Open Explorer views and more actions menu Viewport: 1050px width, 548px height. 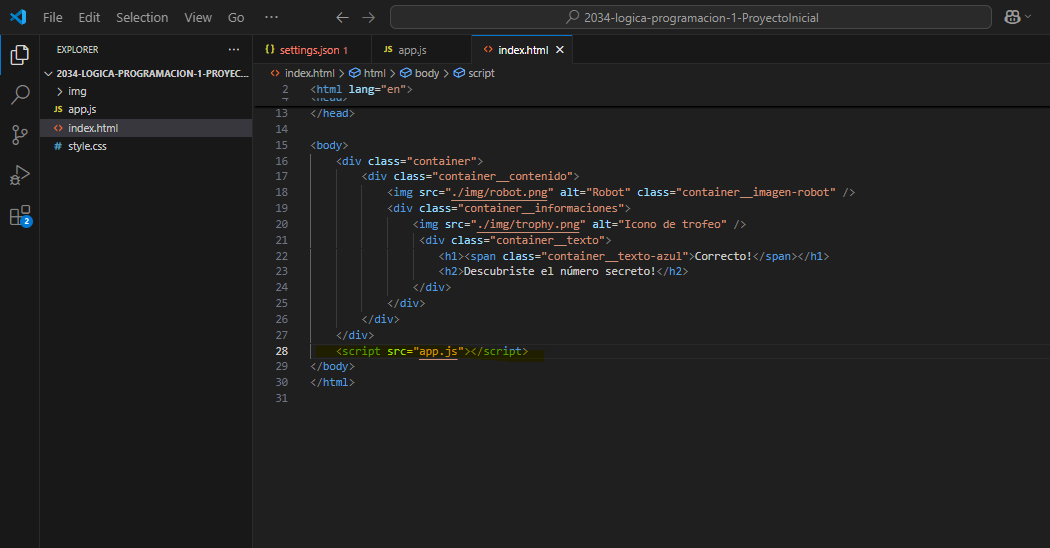(x=234, y=50)
